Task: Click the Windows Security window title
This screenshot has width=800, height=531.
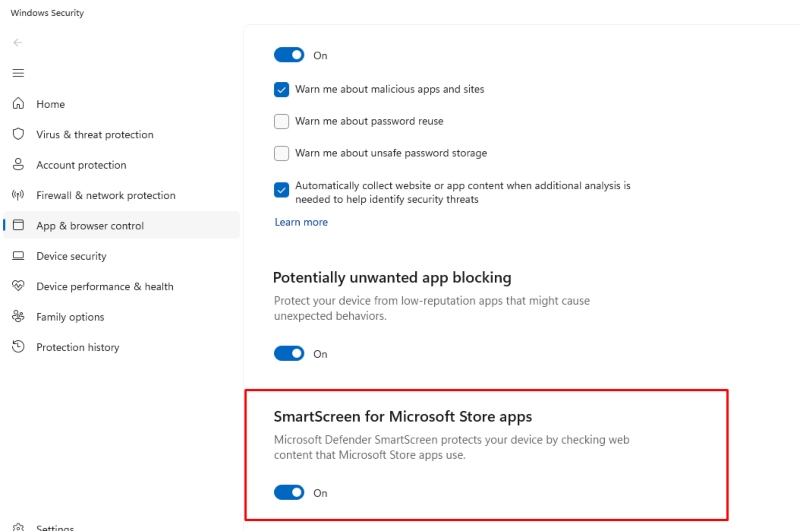Action: coord(47,13)
